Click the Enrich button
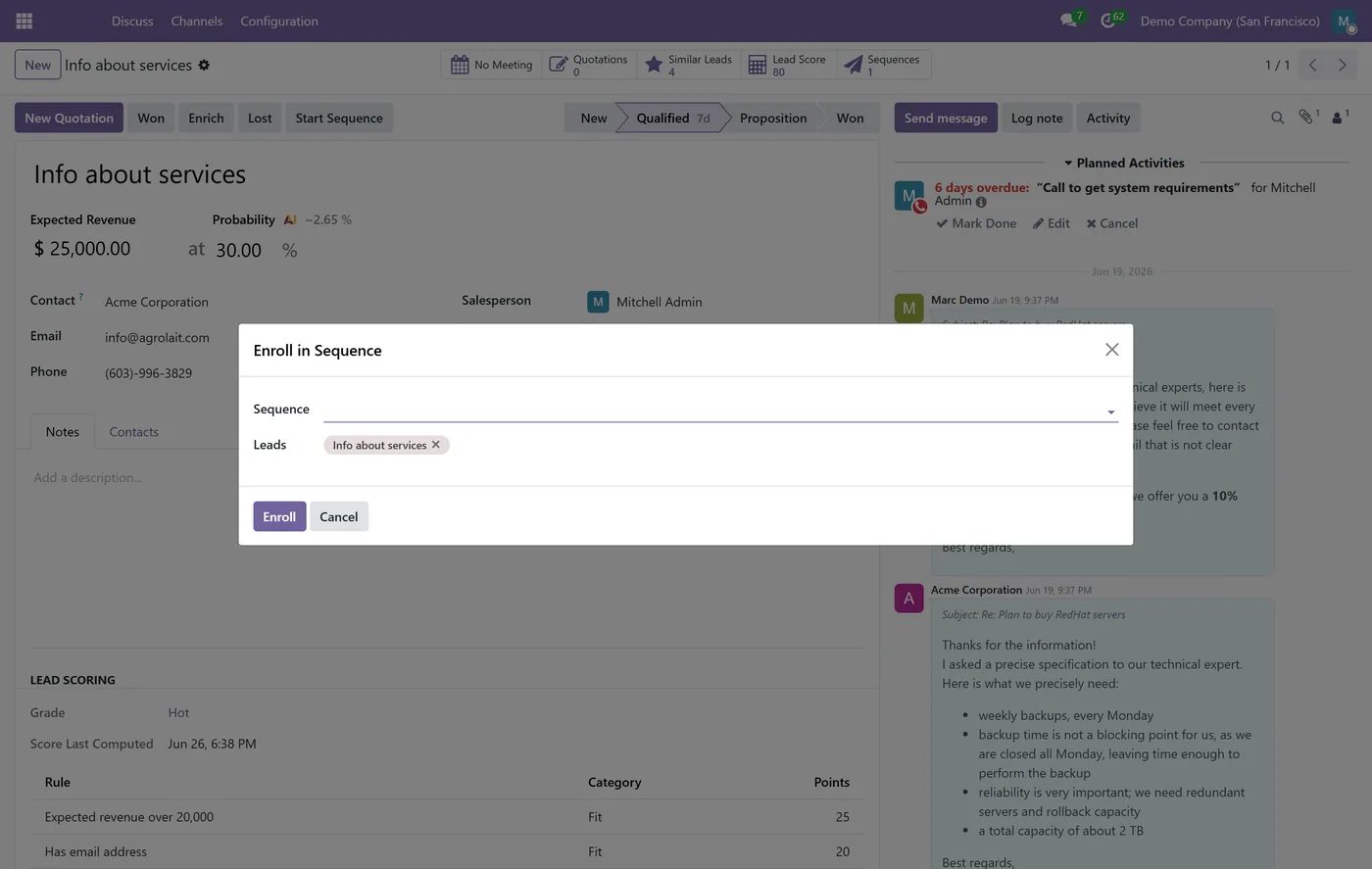The width and height of the screenshot is (1372, 869). tap(206, 118)
